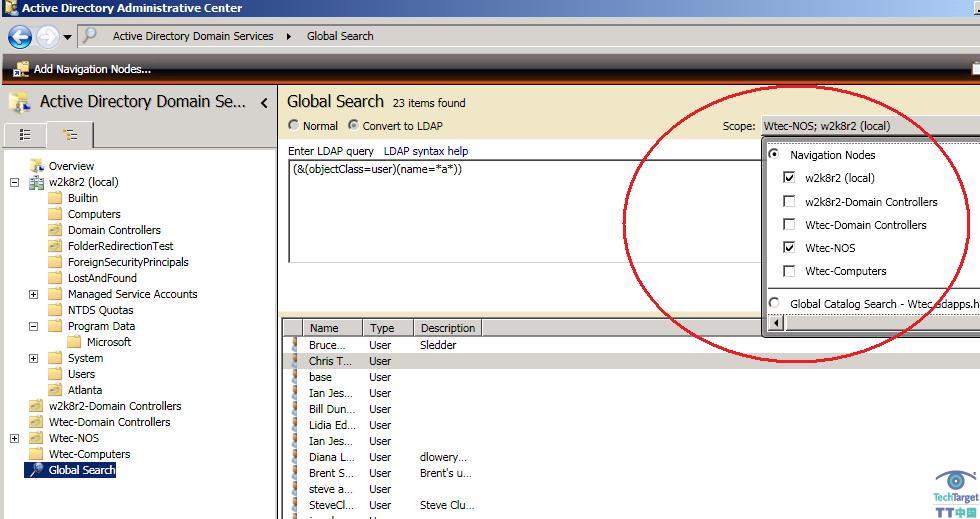Check the Wtec-Domain Controllers scope checkbox
This screenshot has width=980, height=519.
click(x=789, y=224)
